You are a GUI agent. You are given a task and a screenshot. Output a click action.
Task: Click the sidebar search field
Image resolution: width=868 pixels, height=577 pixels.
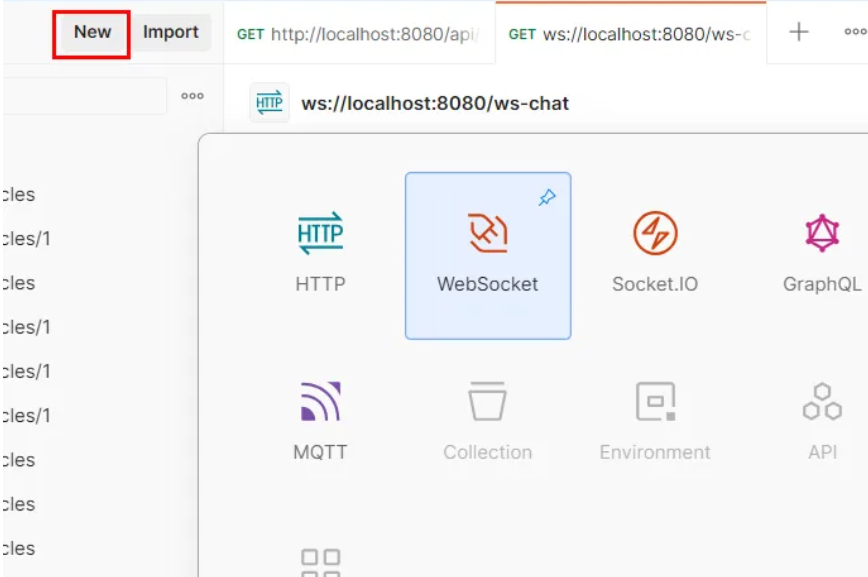tap(84, 96)
